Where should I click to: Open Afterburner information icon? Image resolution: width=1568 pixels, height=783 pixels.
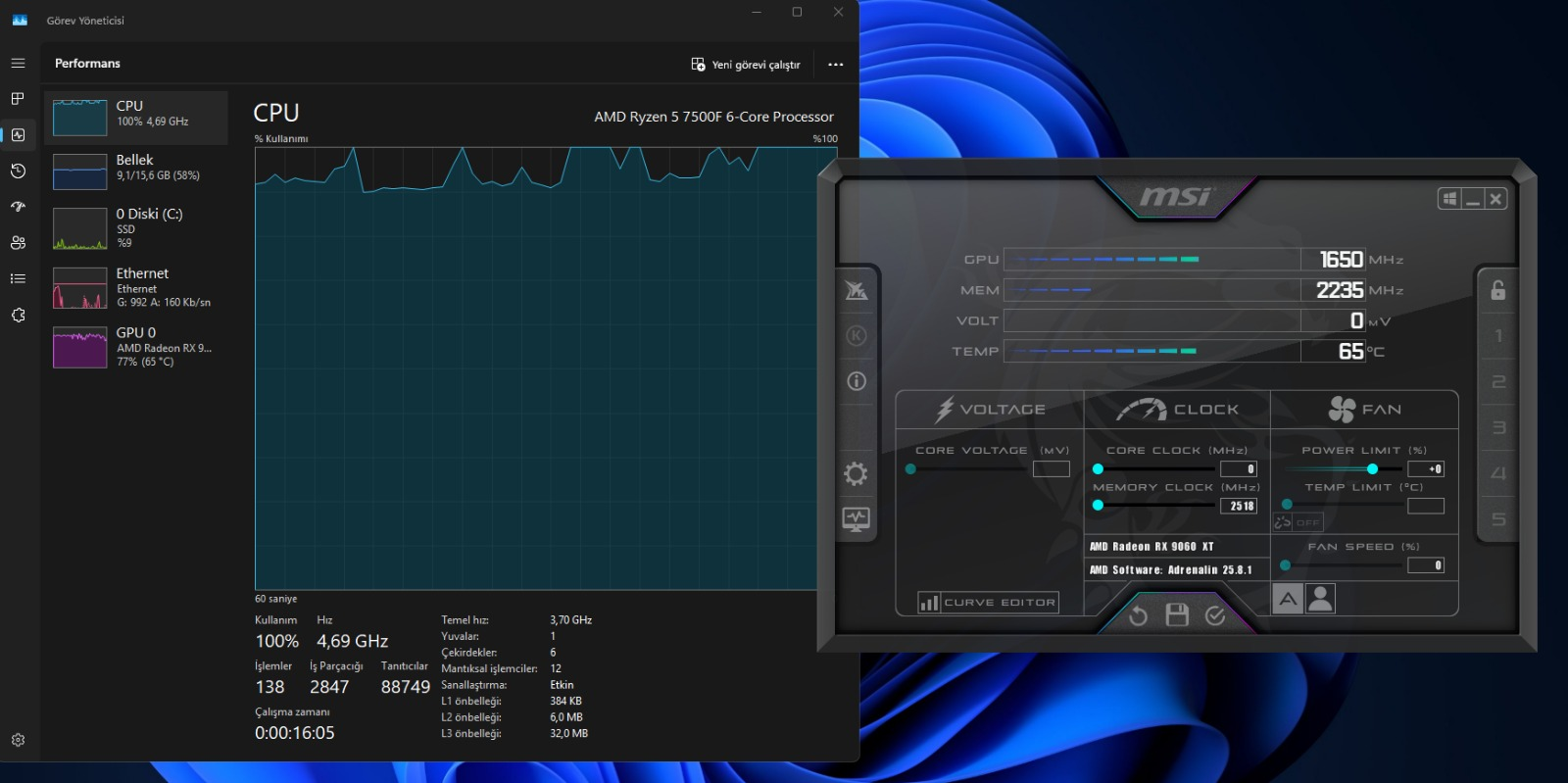coord(856,381)
